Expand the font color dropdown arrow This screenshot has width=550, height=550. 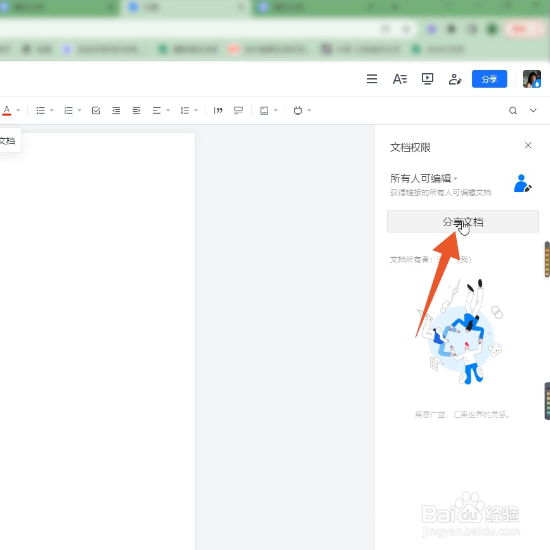point(18,110)
